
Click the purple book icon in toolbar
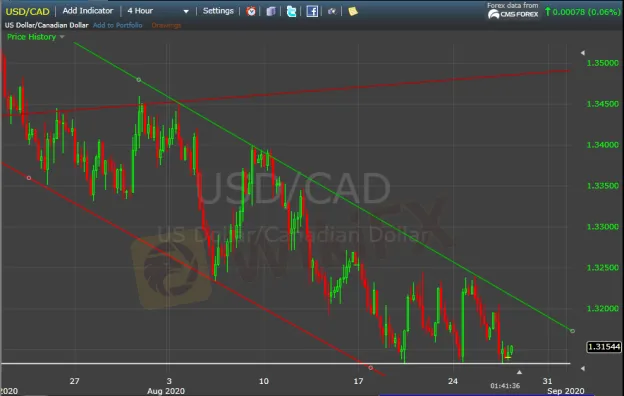pyautogui.click(x=271, y=11)
